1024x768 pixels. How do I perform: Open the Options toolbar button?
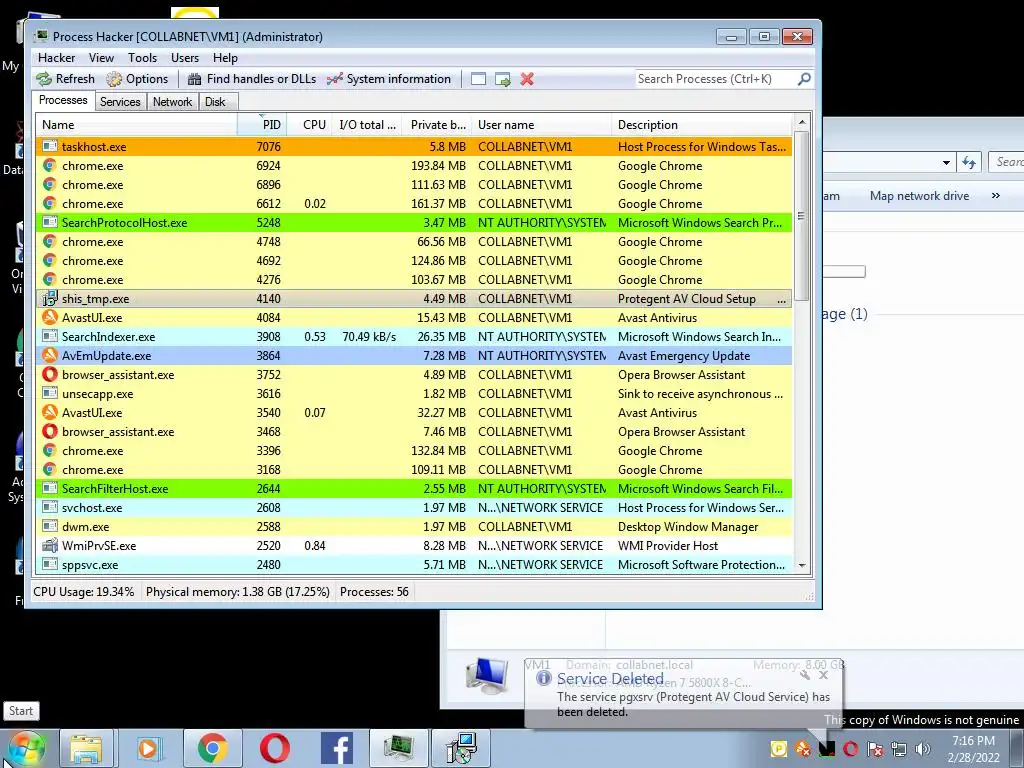click(137, 79)
